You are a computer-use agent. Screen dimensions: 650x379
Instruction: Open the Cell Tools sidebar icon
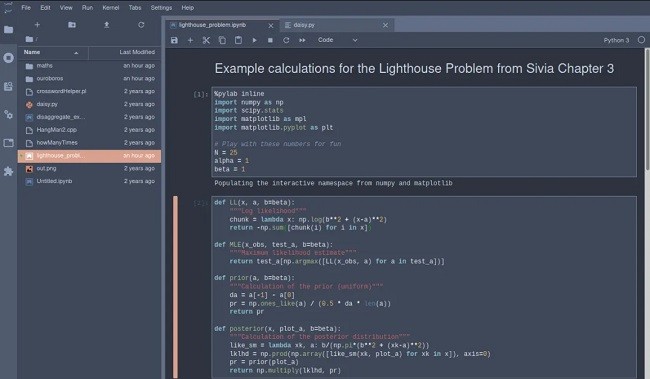[8, 114]
